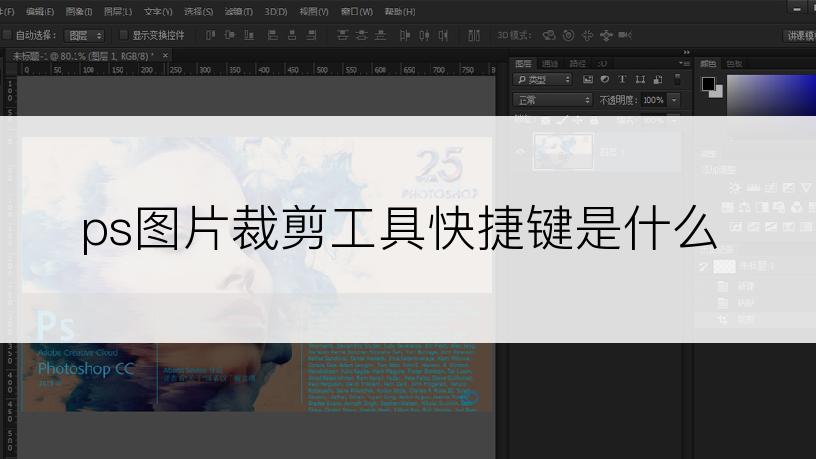Close the 未标题-1 document tab
Image resolution: width=816 pixels, height=459 pixels.
click(165, 55)
